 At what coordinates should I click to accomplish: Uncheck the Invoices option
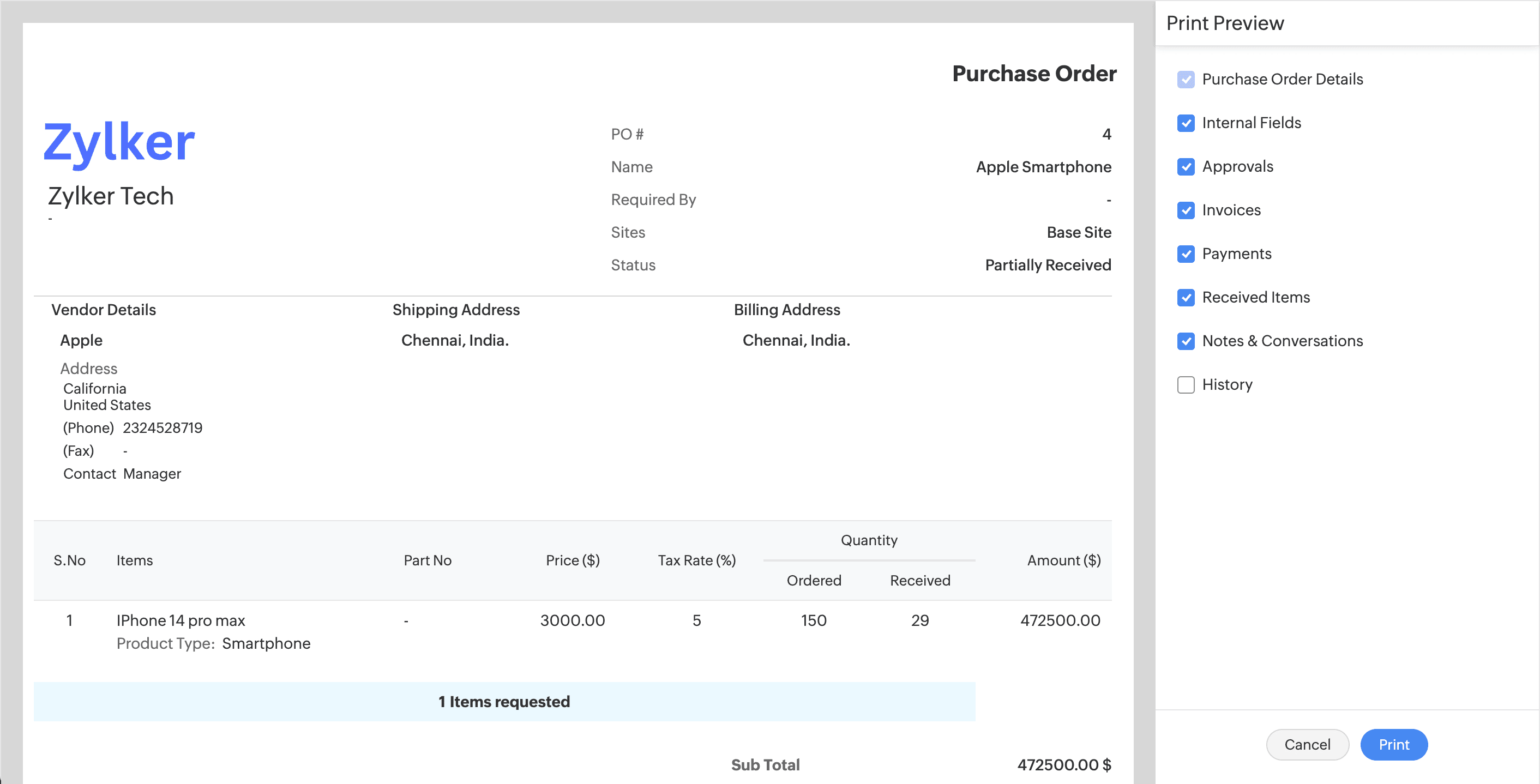click(x=1186, y=210)
